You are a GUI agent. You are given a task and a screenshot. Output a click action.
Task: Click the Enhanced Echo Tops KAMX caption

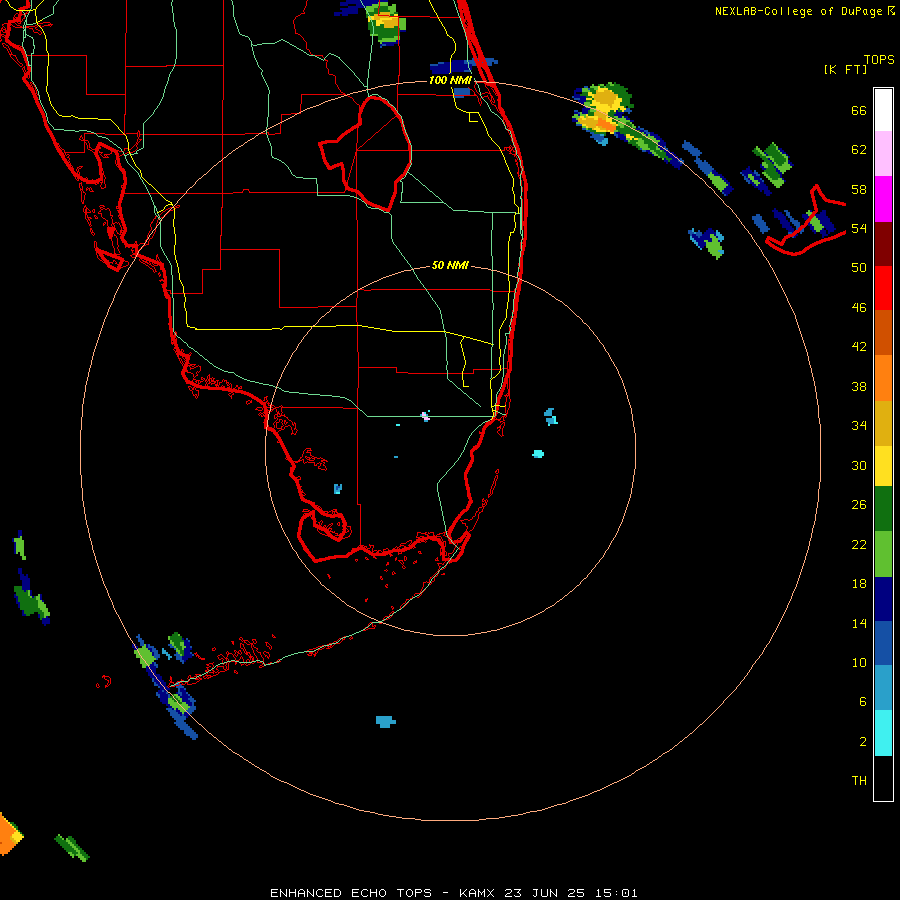453,893
